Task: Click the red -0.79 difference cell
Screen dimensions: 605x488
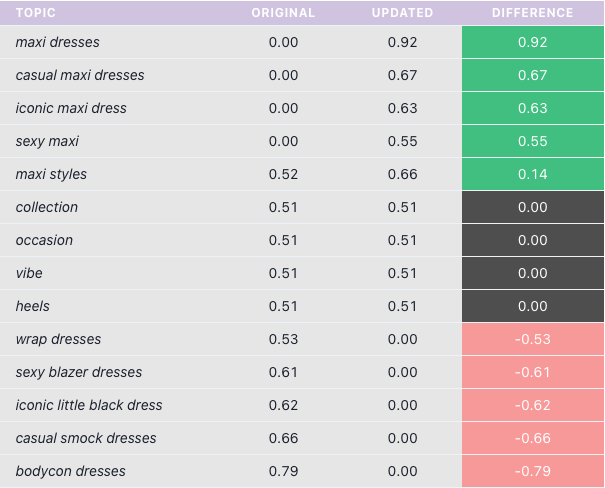Action: 532,471
